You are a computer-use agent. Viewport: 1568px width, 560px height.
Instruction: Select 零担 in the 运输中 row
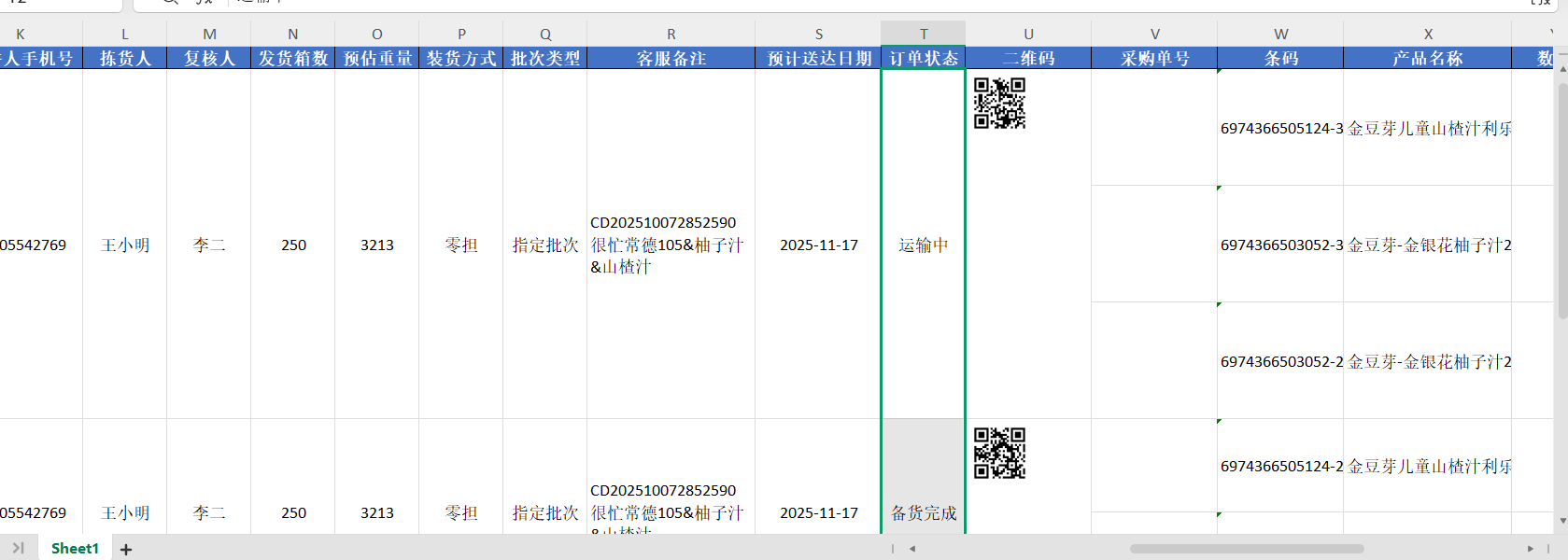point(461,245)
